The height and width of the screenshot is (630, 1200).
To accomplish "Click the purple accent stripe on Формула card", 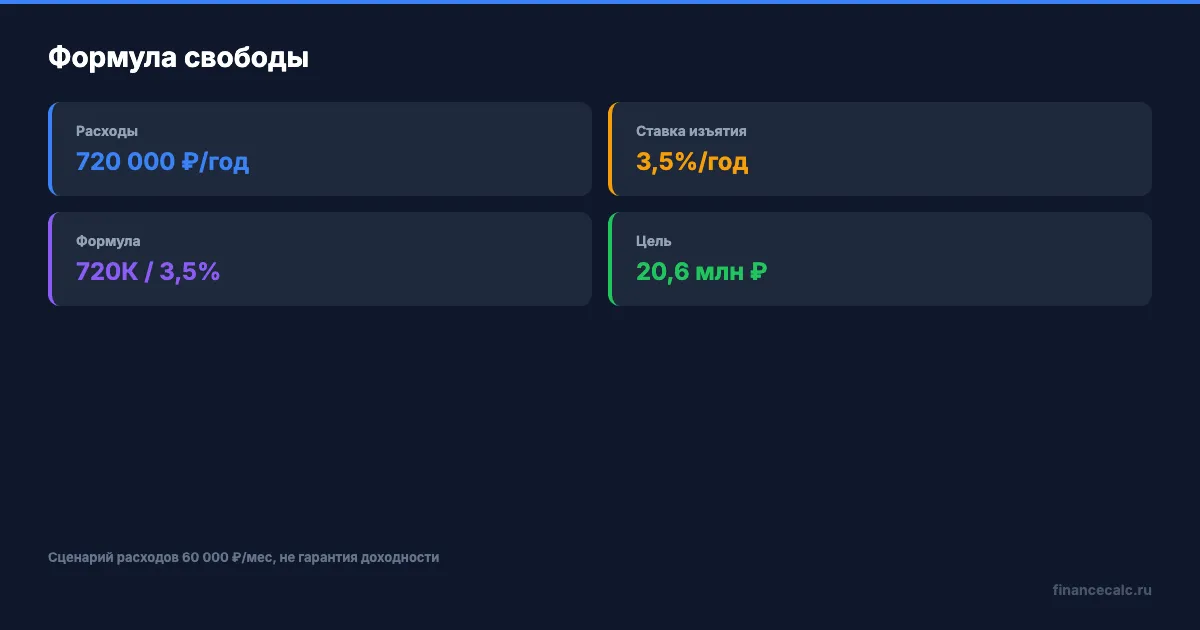I will click(x=50, y=259).
